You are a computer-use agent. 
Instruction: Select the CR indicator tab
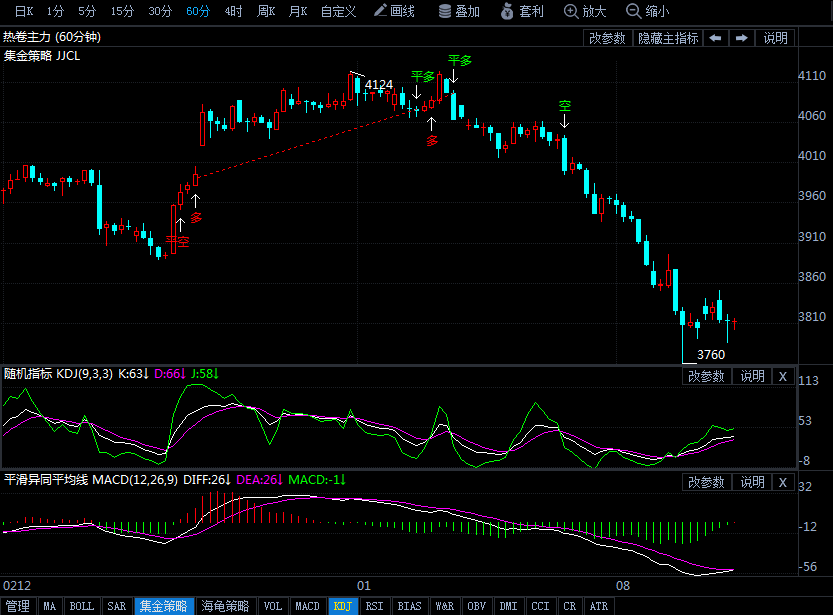(x=570, y=606)
